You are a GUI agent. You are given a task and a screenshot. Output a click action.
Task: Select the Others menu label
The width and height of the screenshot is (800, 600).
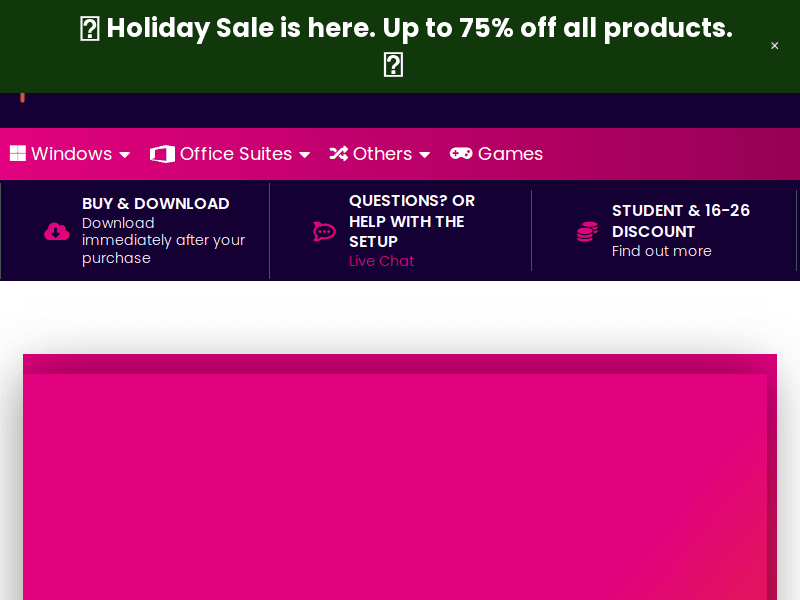382,154
